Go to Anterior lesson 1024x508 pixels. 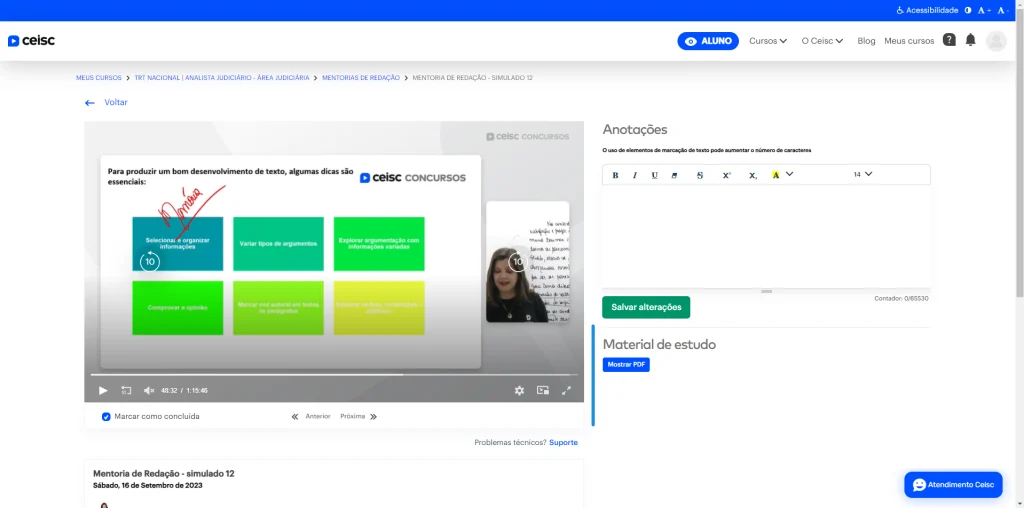[x=318, y=417]
